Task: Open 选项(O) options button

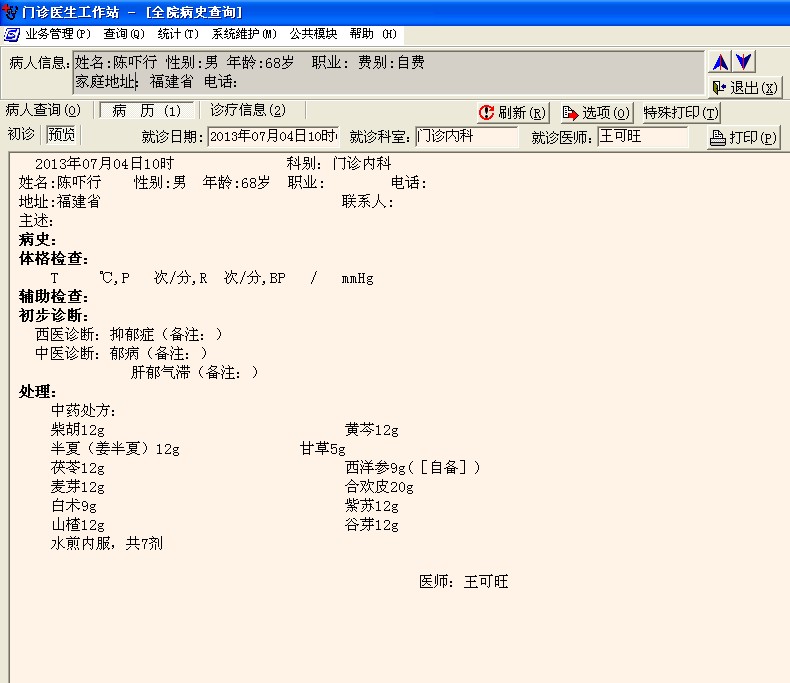Action: (x=596, y=112)
